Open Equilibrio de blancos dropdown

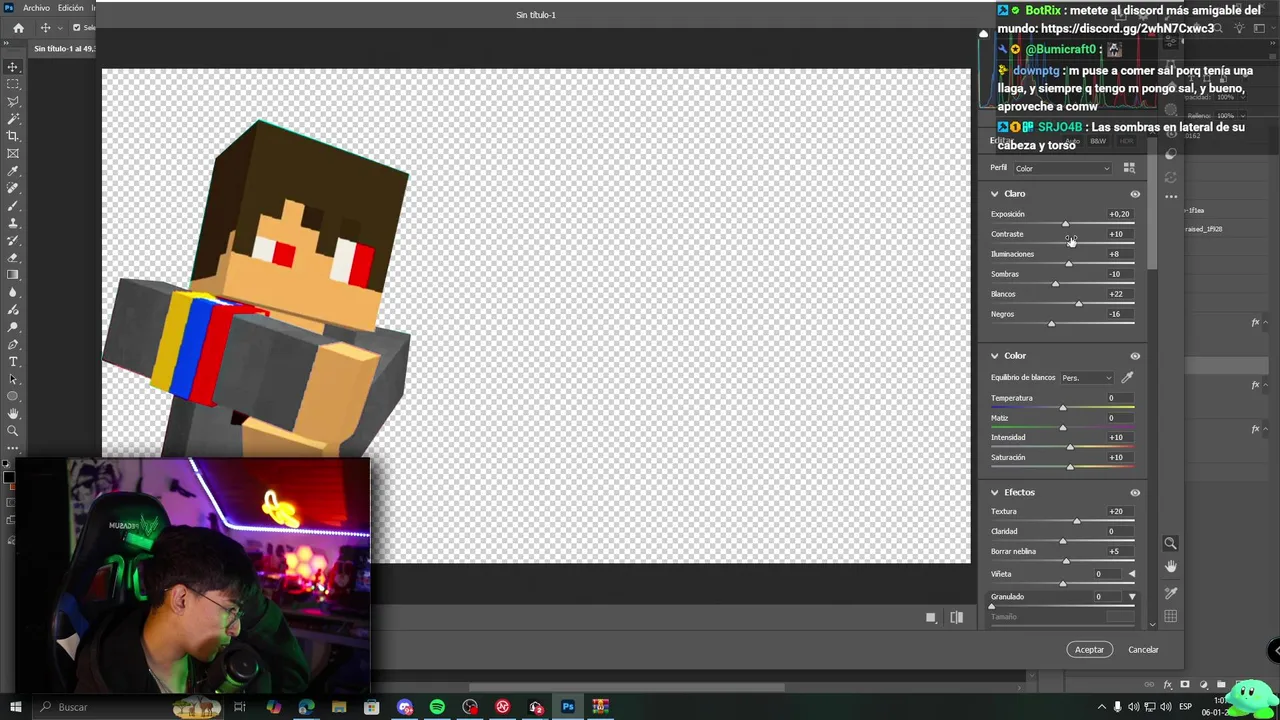tap(1087, 378)
